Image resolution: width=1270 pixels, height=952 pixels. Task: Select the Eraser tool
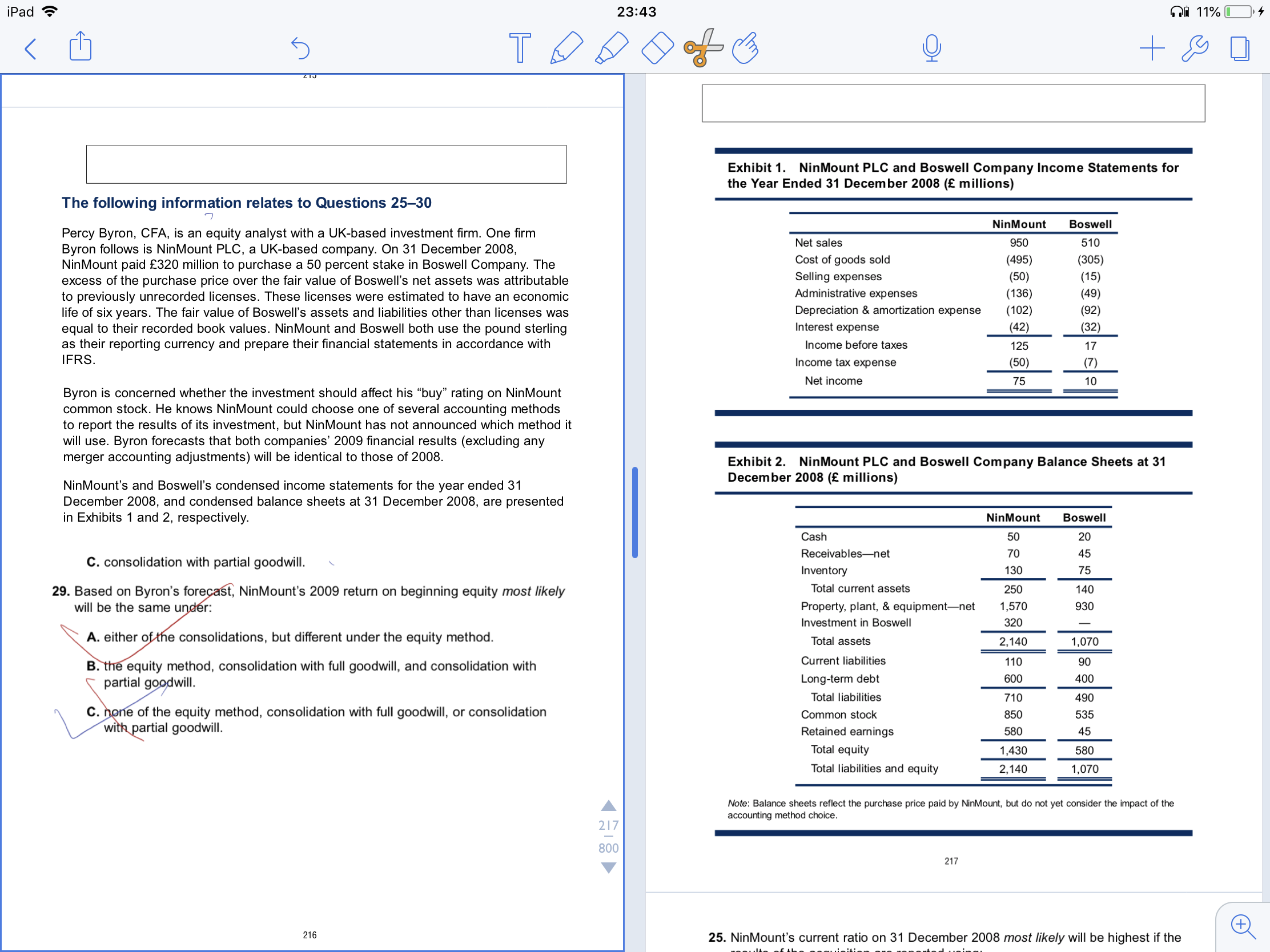pyautogui.click(x=657, y=47)
